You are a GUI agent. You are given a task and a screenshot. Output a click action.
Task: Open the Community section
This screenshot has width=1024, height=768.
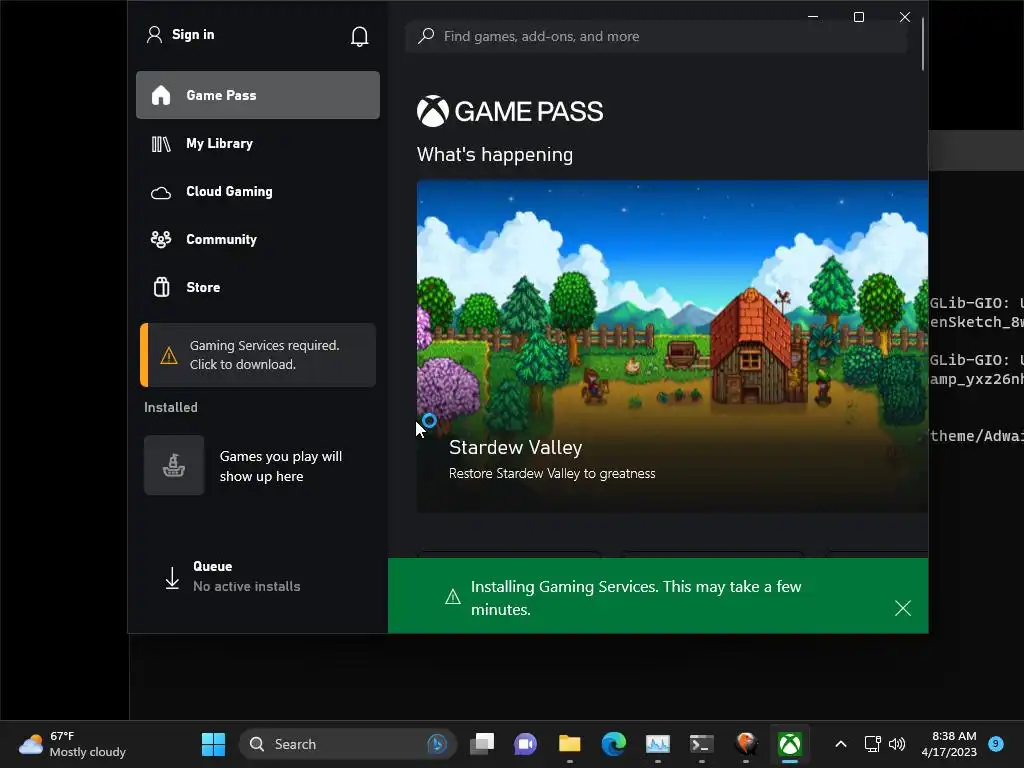[x=257, y=240]
